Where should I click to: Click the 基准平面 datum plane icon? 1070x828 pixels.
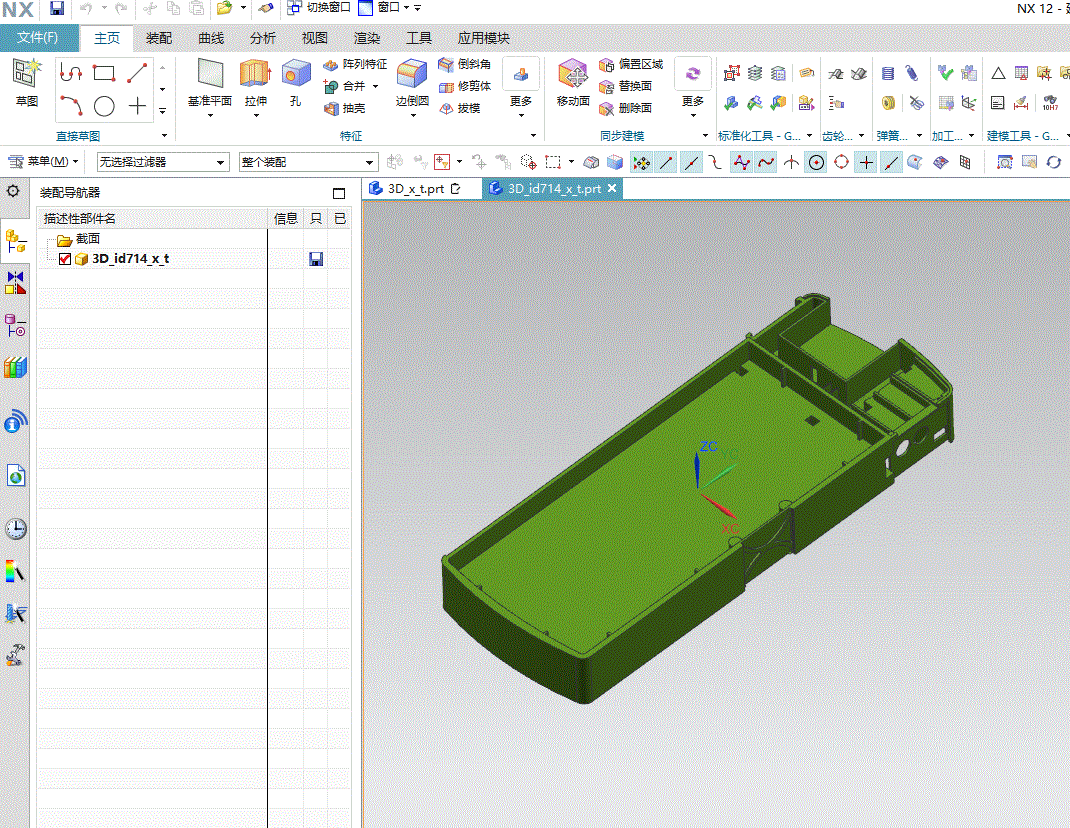pyautogui.click(x=210, y=73)
